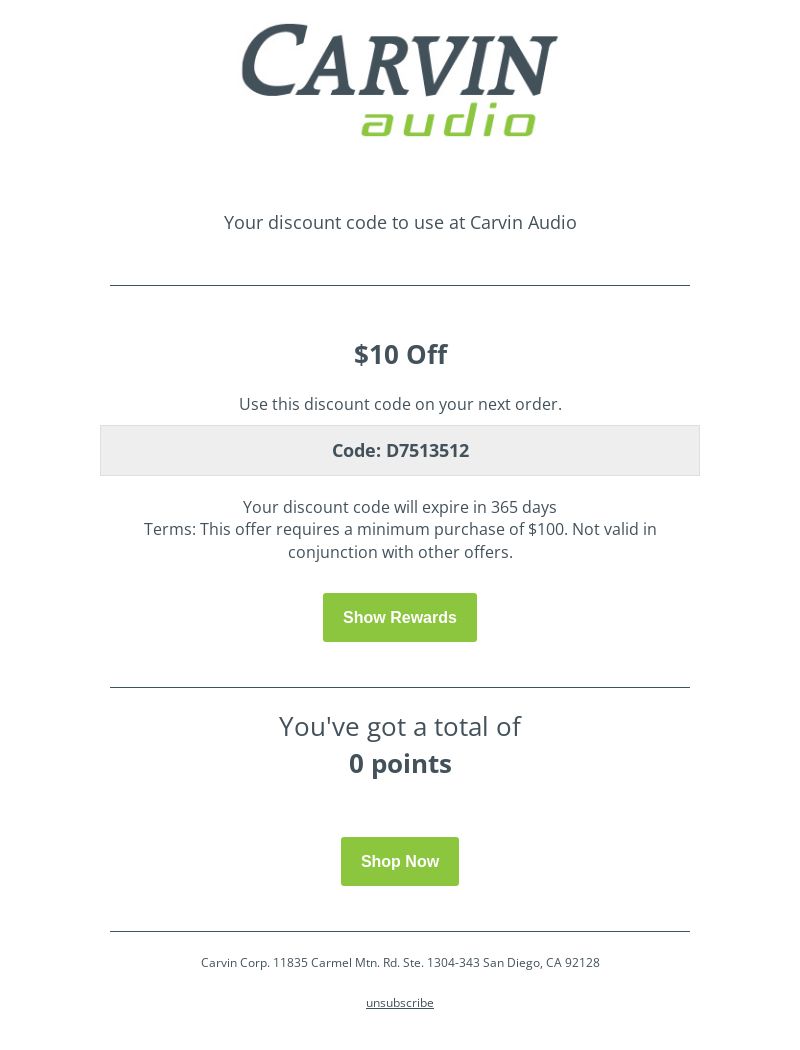Click divider line above '$10 Off'

pos(400,285)
